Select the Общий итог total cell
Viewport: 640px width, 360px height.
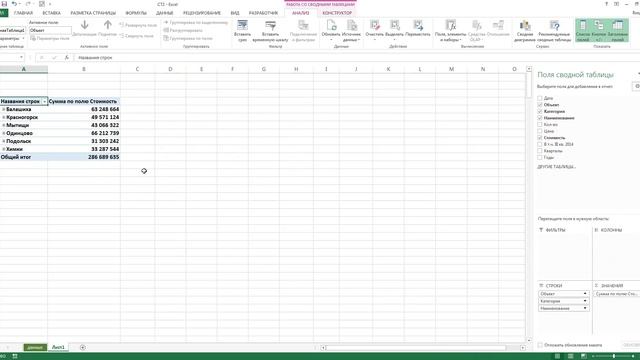tap(24, 157)
